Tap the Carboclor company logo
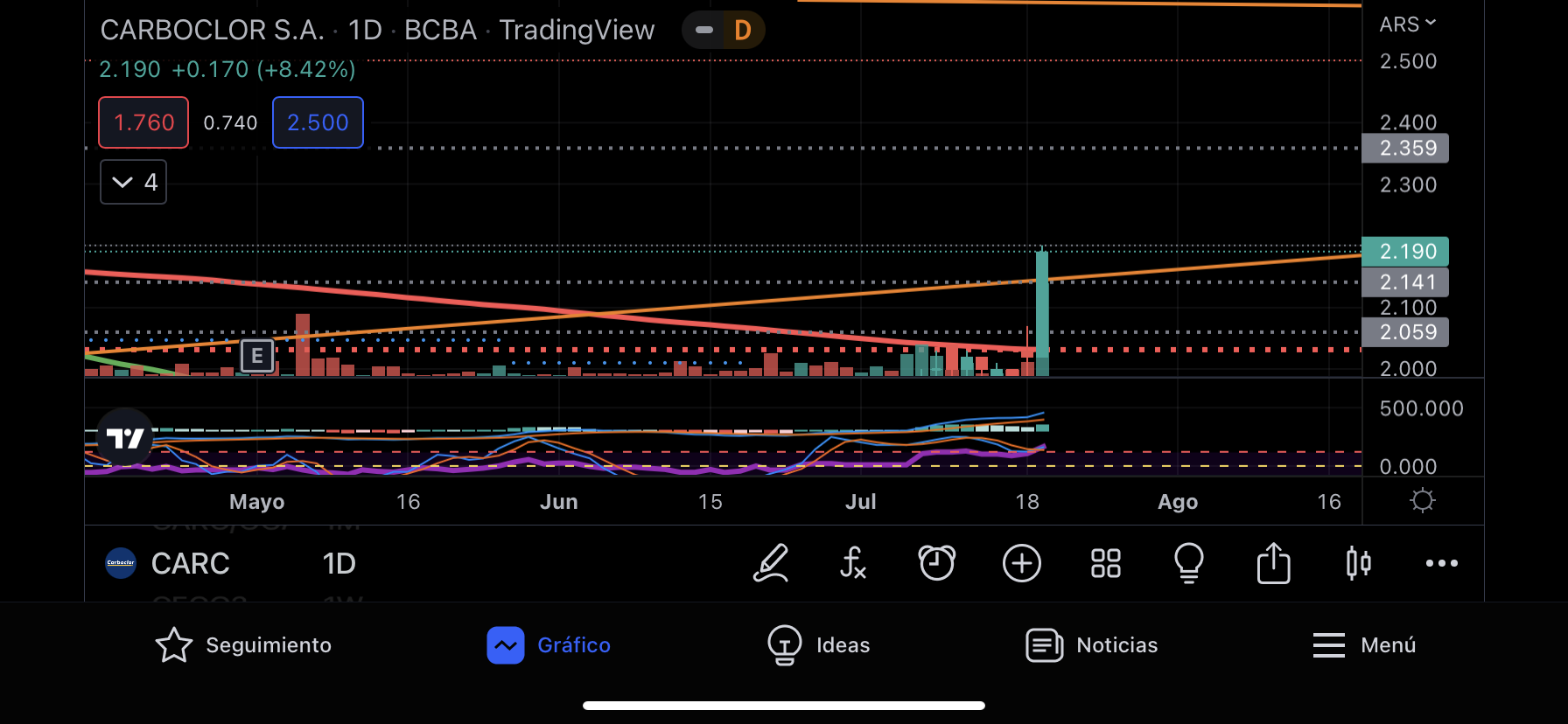The height and width of the screenshot is (724, 1568). click(121, 563)
